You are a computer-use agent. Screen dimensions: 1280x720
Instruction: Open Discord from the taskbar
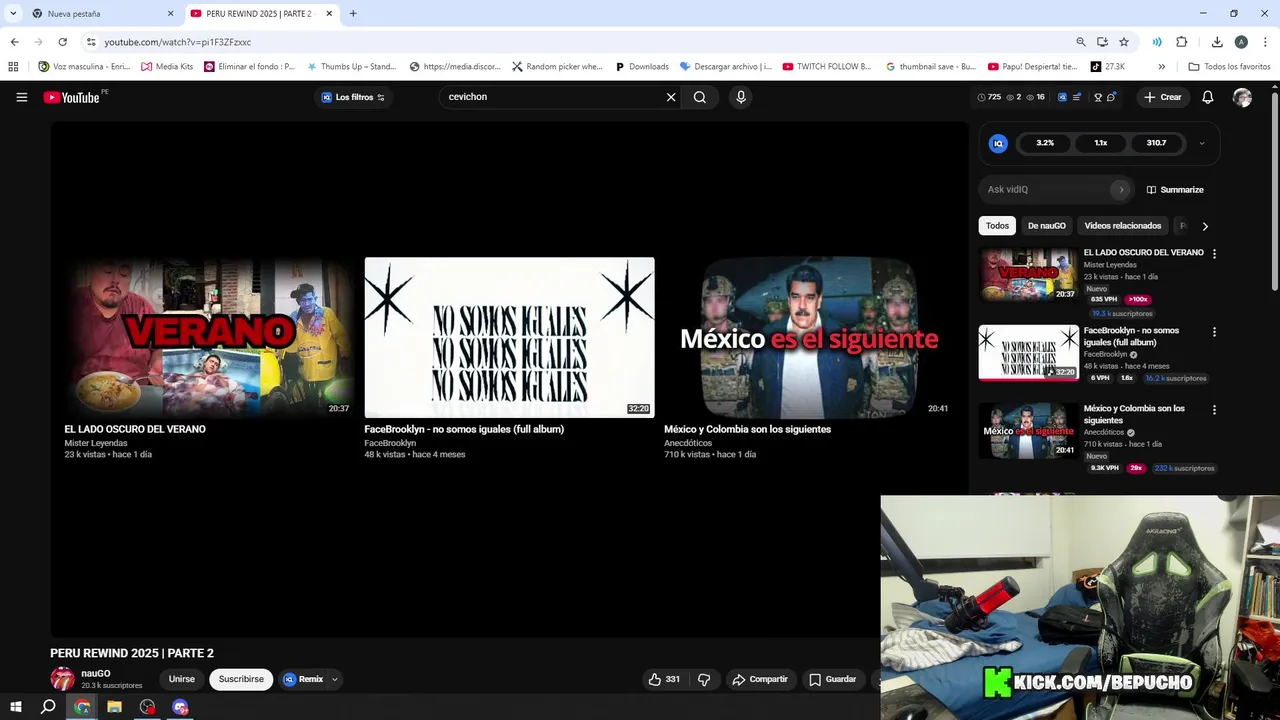coord(180,707)
